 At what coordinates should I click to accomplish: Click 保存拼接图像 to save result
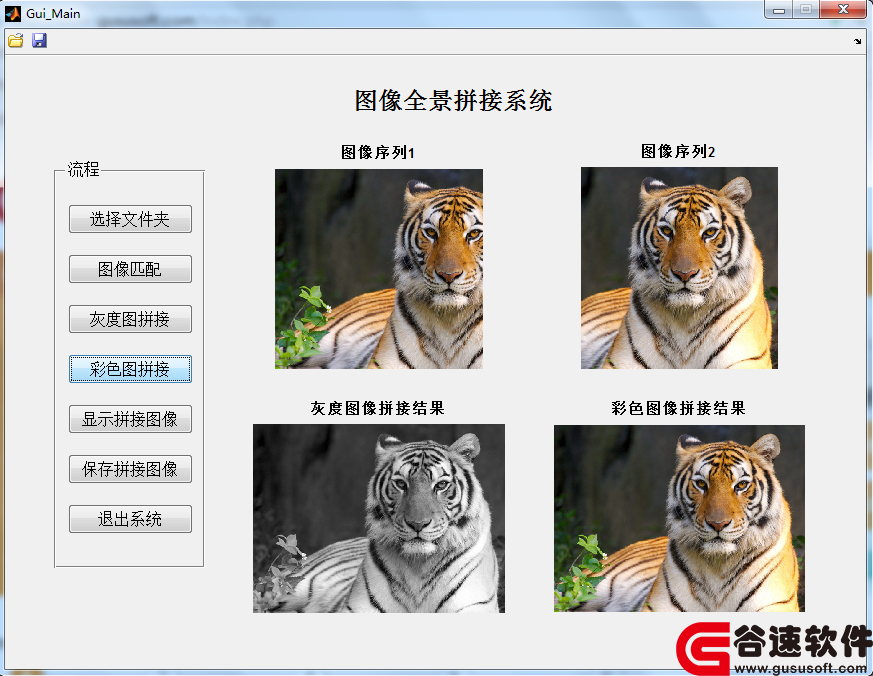(x=130, y=469)
